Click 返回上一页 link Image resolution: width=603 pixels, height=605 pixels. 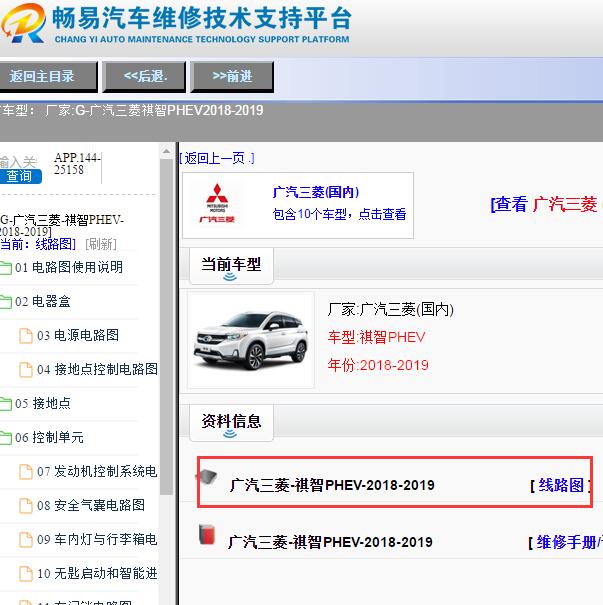(217, 158)
